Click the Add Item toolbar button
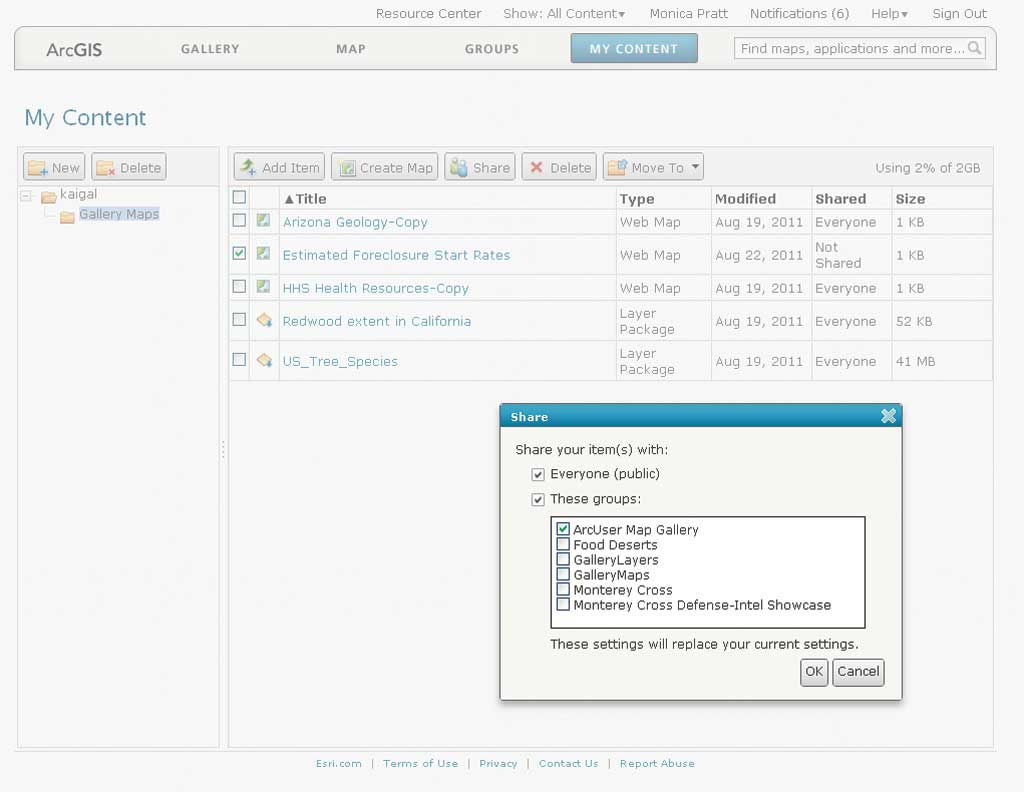1024x792 pixels. (280, 167)
